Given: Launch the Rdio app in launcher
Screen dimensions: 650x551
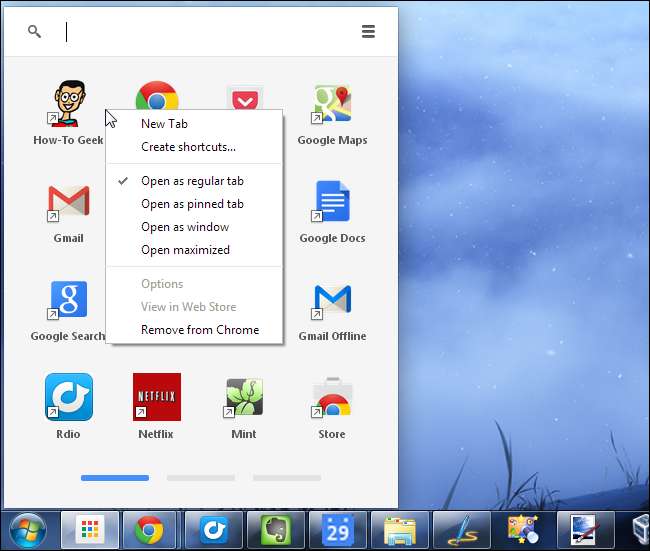Looking at the screenshot, I should (x=69, y=397).
